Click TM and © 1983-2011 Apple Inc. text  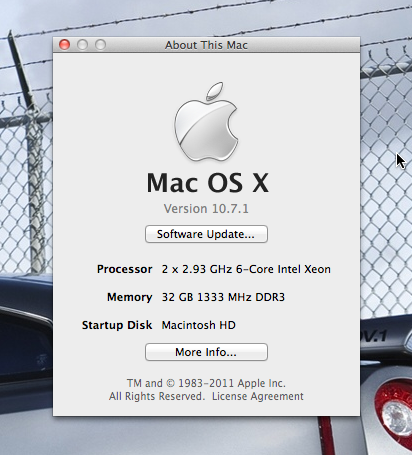[x=206, y=383]
